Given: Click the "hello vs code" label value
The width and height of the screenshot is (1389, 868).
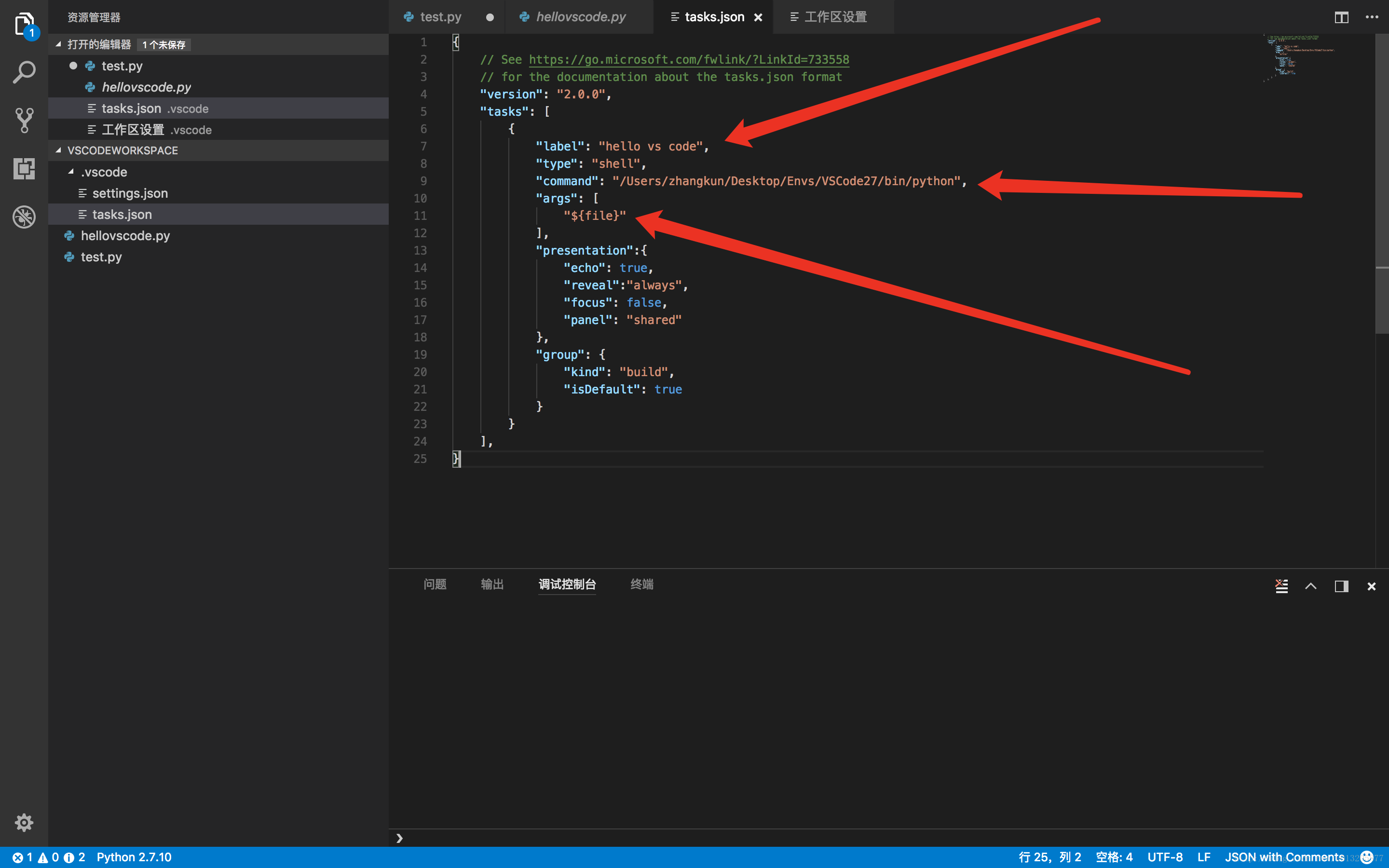Looking at the screenshot, I should pos(650,147).
